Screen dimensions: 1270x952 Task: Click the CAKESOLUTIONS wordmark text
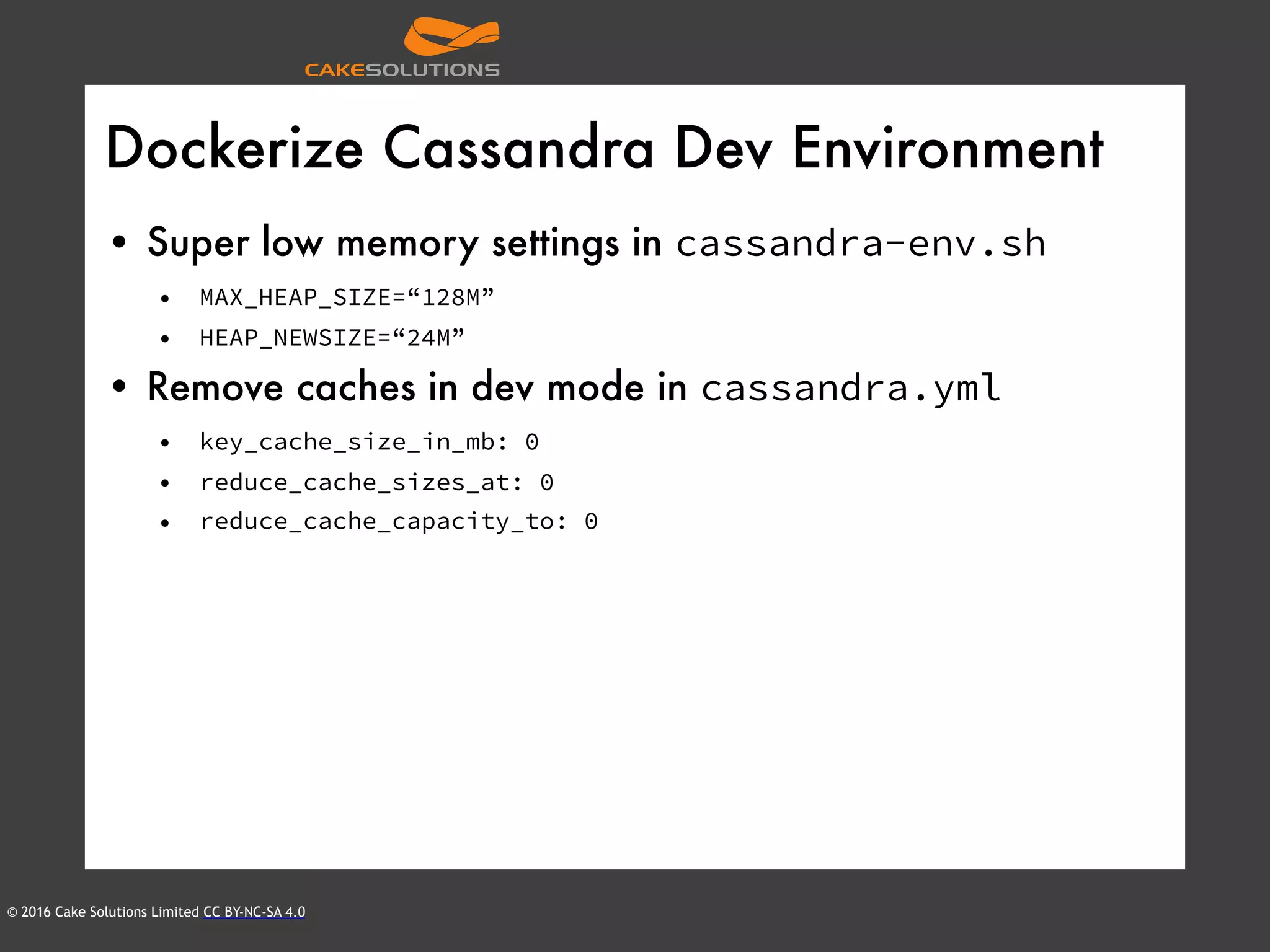click(x=402, y=70)
